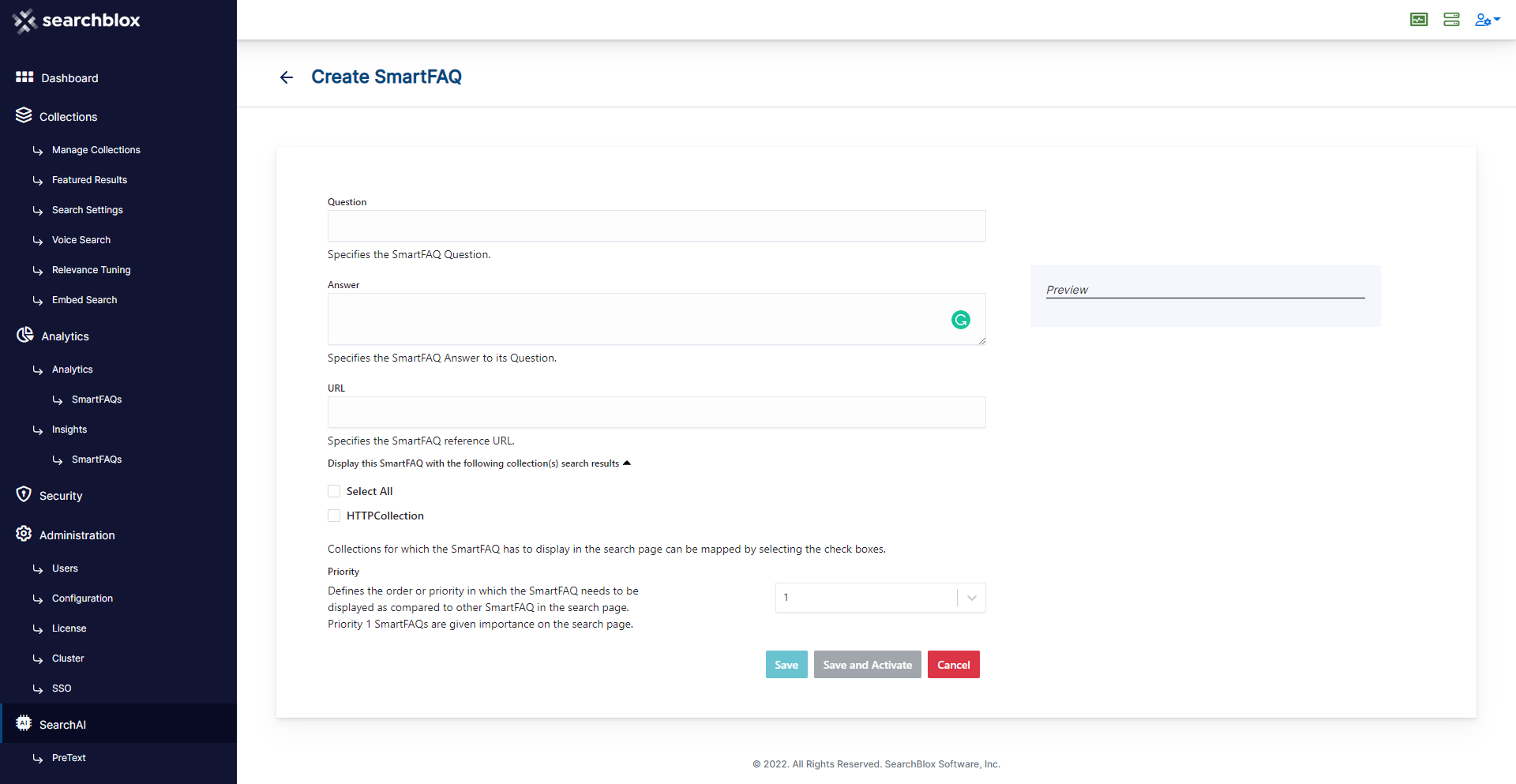Open the Priority dropdown
Image resolution: width=1516 pixels, height=784 pixels.
tap(880, 598)
